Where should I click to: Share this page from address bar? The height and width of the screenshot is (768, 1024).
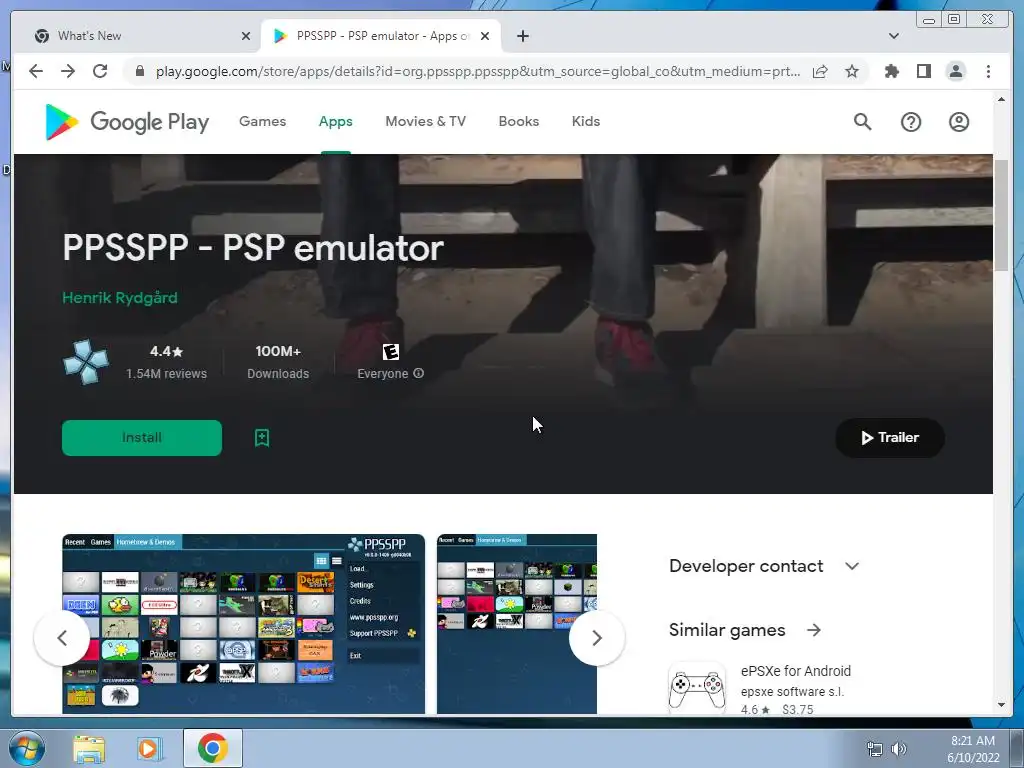(820, 71)
